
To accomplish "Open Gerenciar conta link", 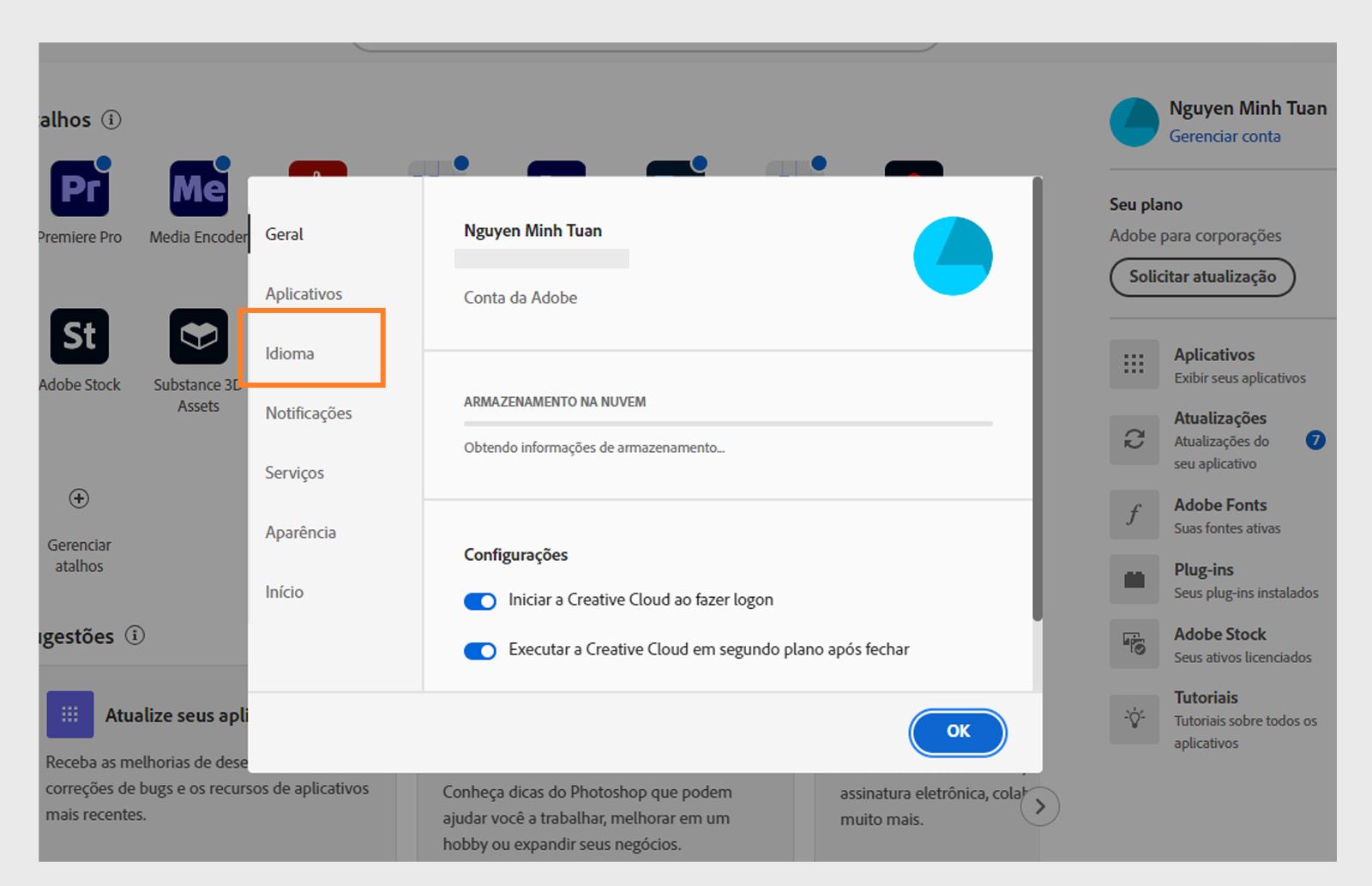I will pos(1225,136).
